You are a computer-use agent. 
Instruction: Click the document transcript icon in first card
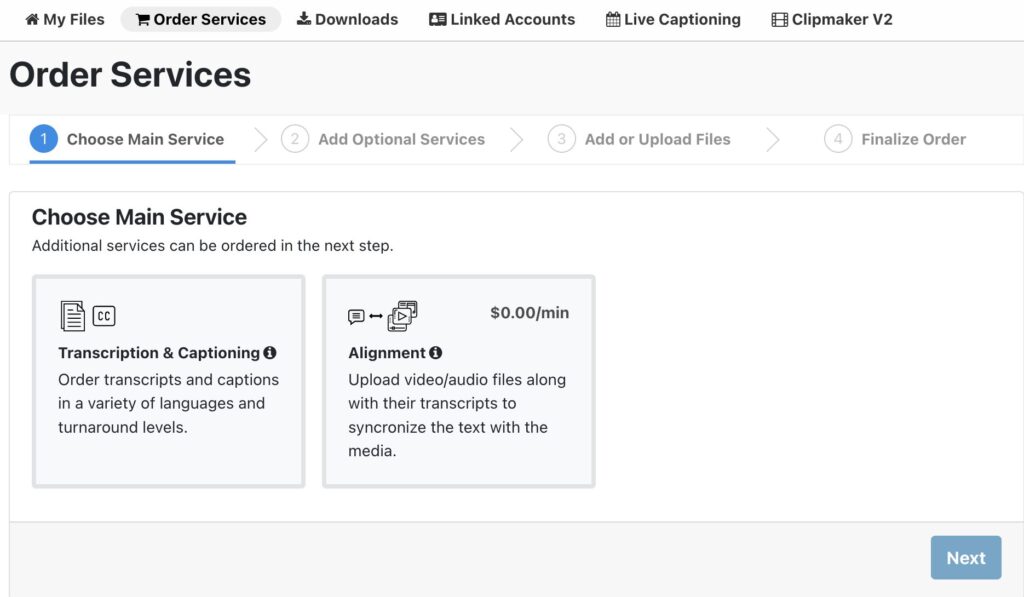coord(73,316)
